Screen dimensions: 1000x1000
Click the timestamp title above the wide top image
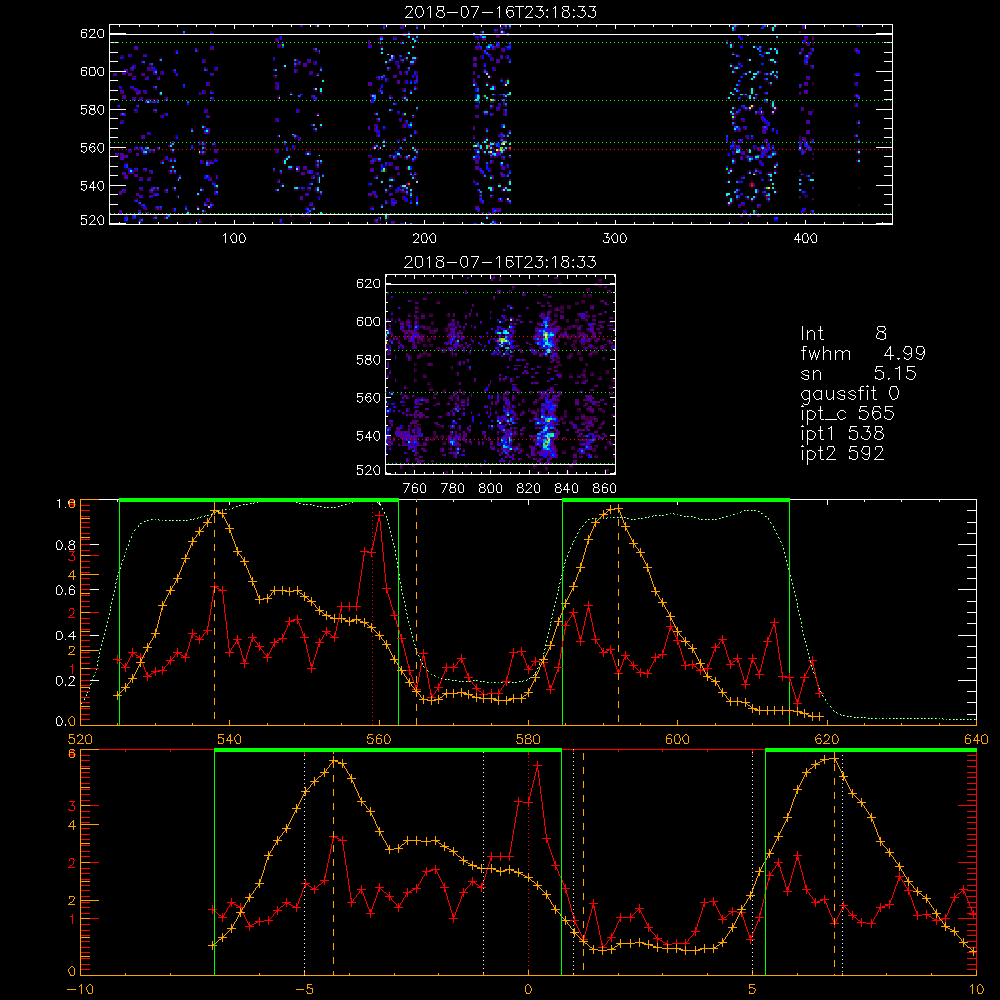(501, 12)
